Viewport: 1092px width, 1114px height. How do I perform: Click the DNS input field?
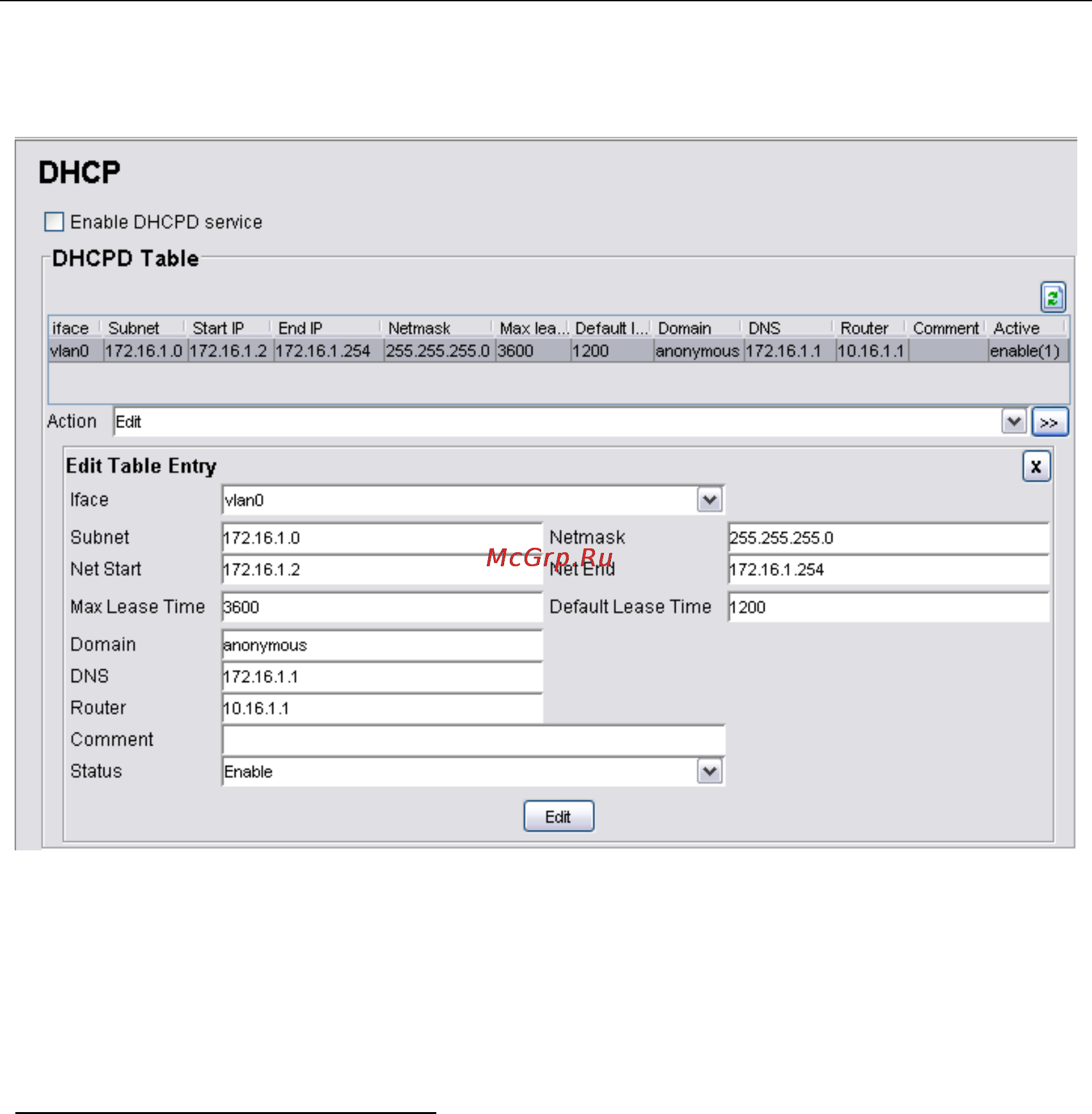click(x=382, y=676)
